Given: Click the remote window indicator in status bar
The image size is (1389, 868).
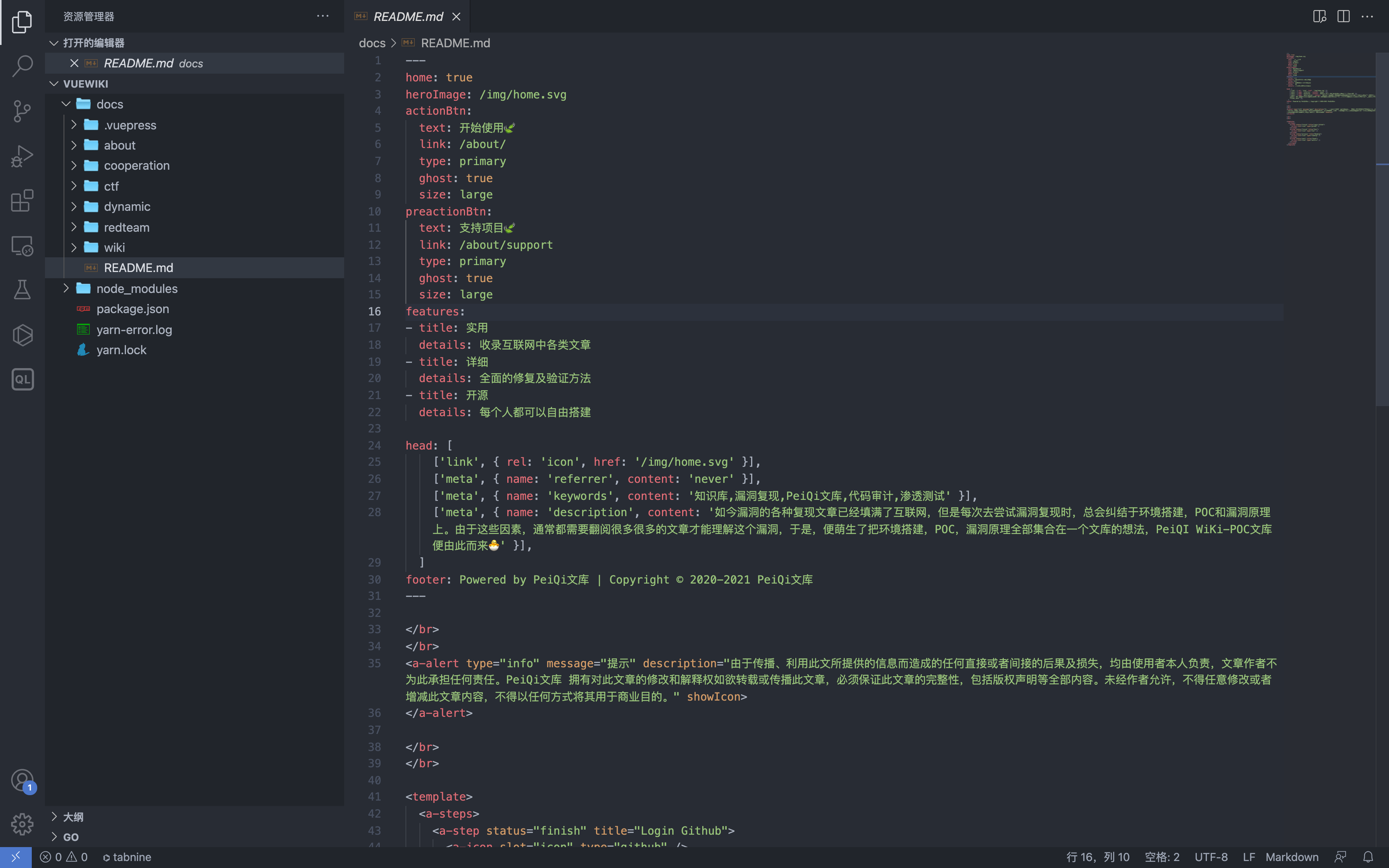Looking at the screenshot, I should [x=16, y=857].
